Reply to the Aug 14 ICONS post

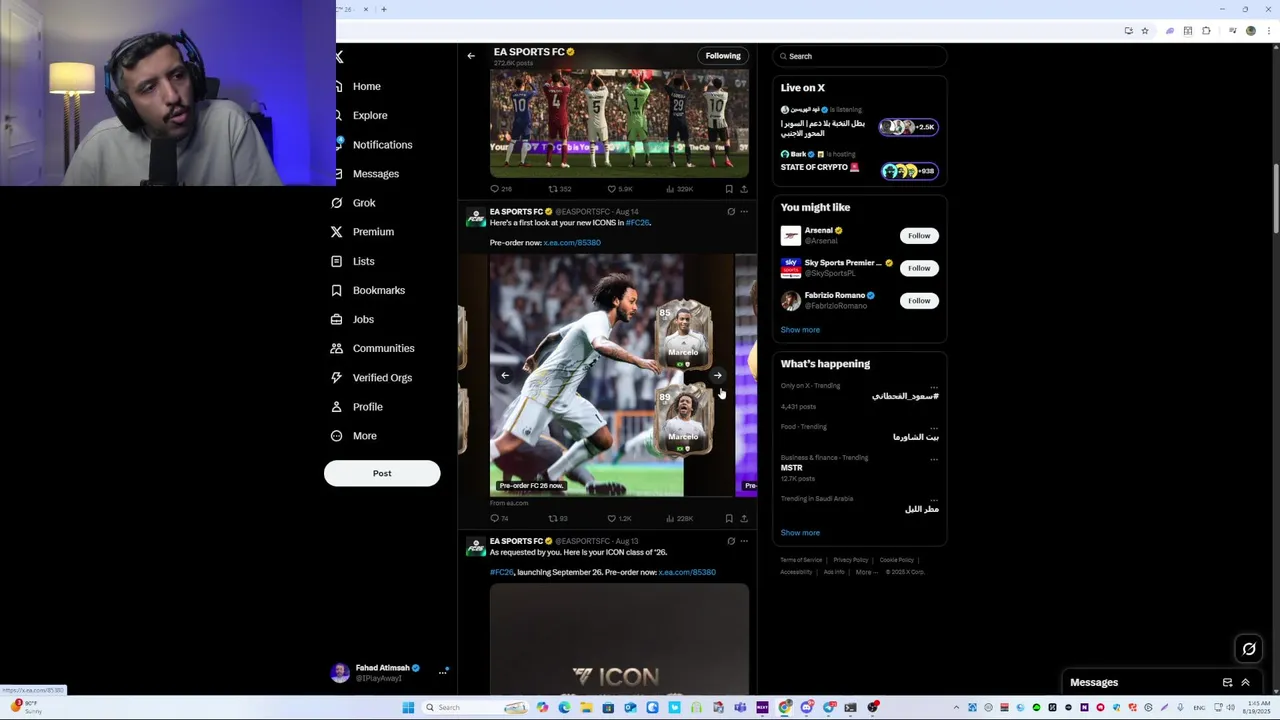pos(494,518)
